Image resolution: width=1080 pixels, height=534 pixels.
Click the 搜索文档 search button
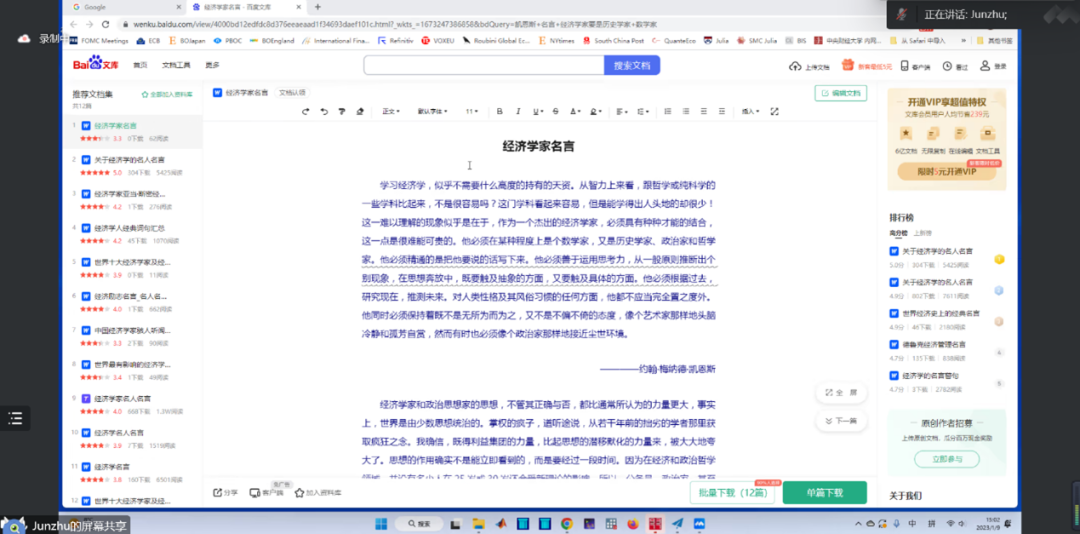click(631, 65)
